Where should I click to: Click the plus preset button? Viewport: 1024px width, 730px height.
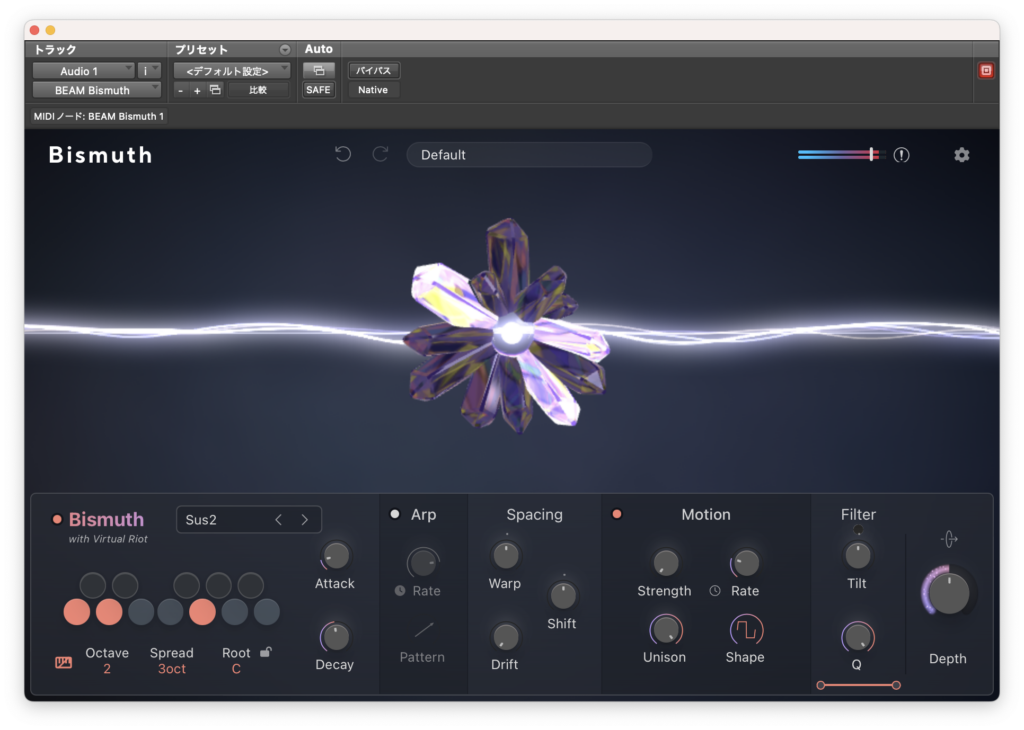click(x=197, y=90)
